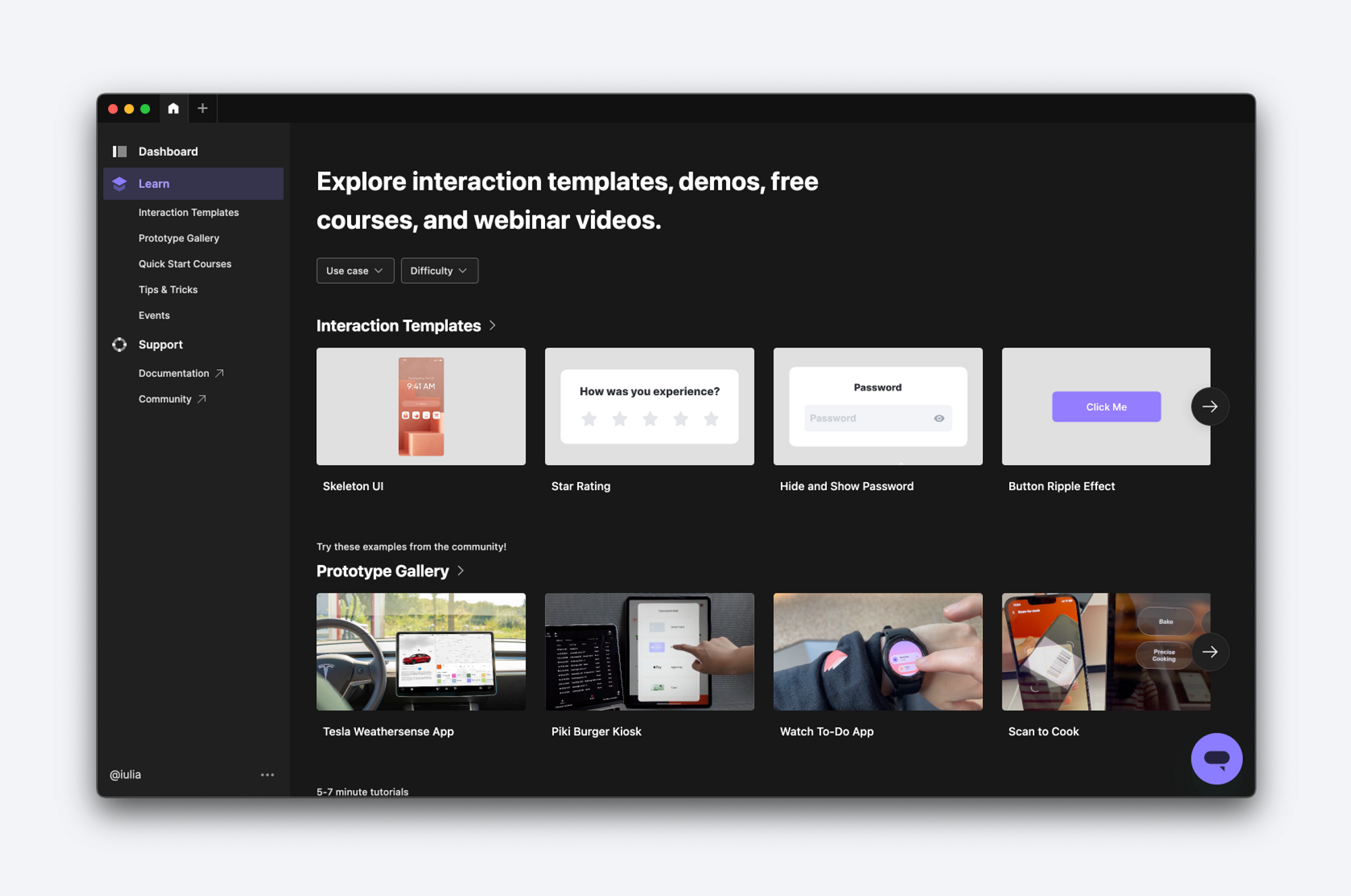The image size is (1351, 896).
Task: Expand Prototype Gallery heading chevron
Action: coord(461,571)
